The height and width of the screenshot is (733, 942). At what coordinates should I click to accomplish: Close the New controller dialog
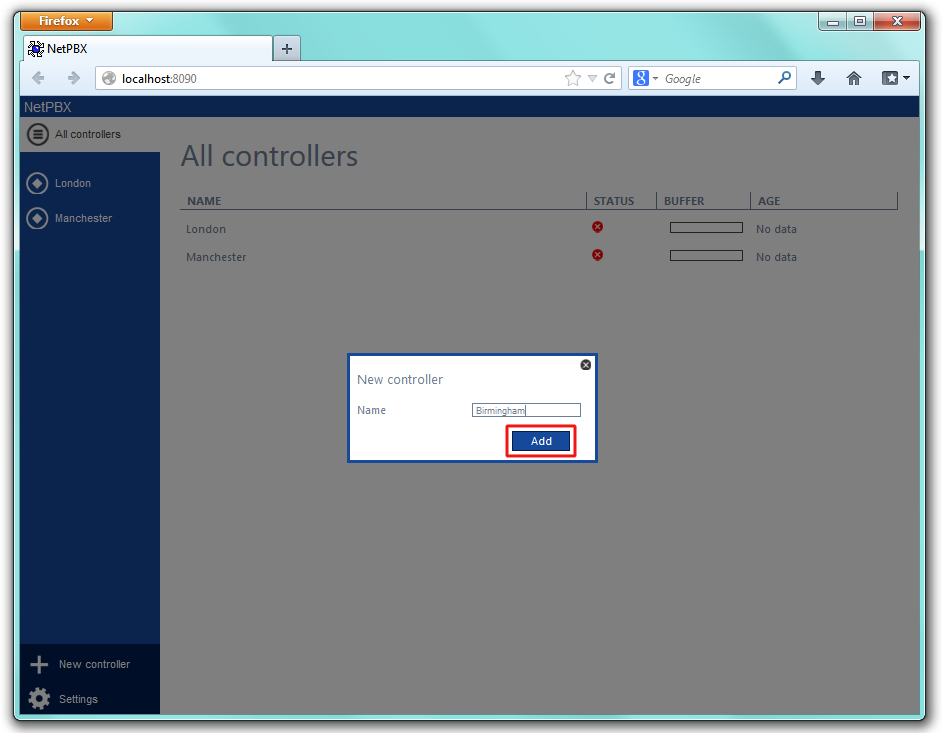[x=586, y=365]
